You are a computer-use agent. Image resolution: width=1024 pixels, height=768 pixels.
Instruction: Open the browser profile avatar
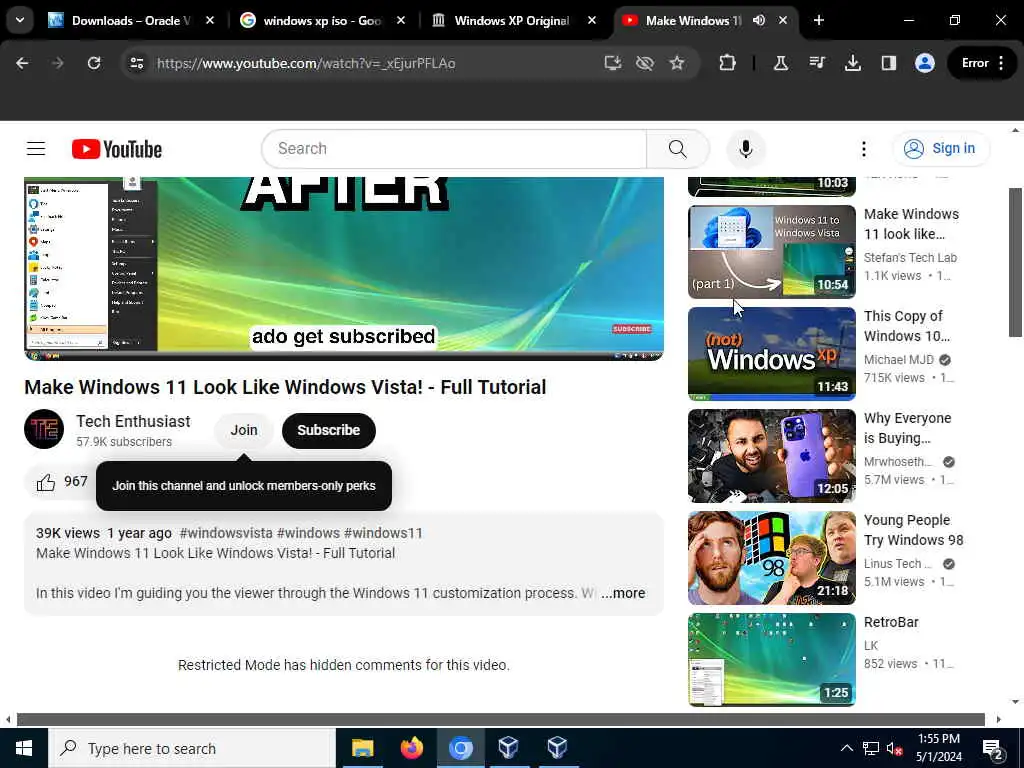pos(924,63)
